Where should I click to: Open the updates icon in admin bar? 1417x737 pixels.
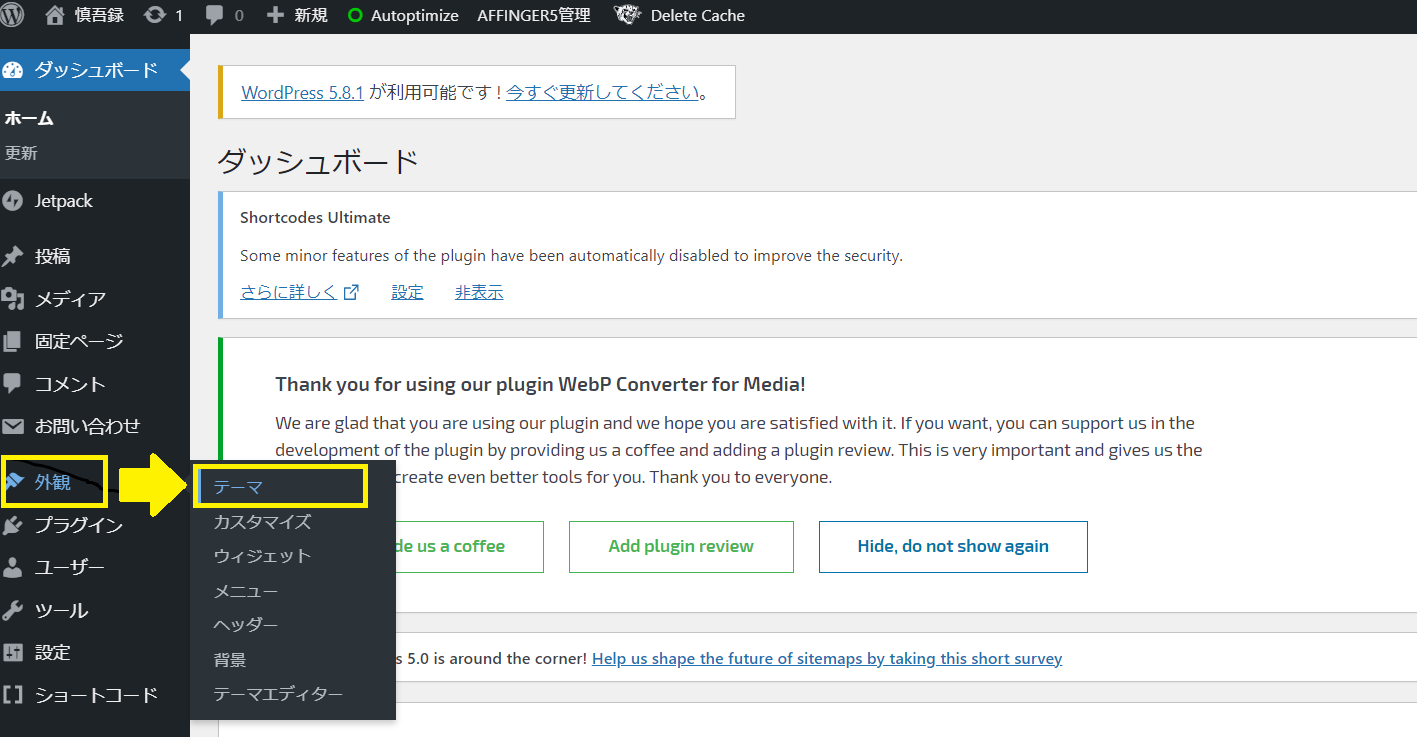[x=155, y=15]
